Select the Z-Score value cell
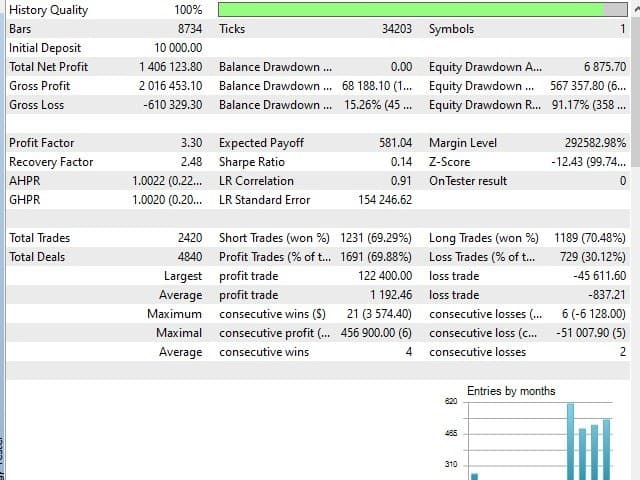This screenshot has height=480, width=640. pos(588,162)
